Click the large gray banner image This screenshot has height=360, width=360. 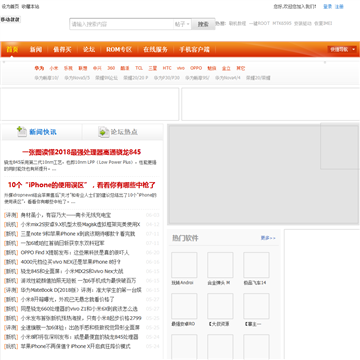263,174
